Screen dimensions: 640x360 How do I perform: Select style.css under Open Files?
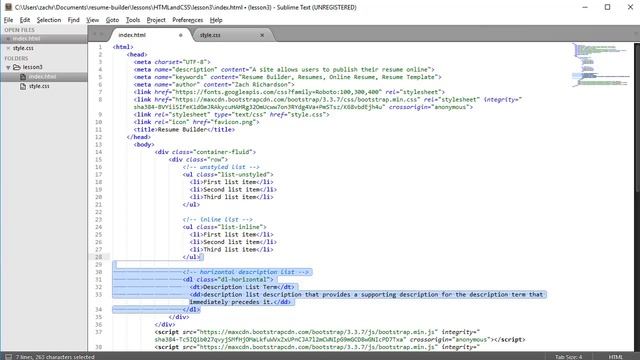(23, 48)
